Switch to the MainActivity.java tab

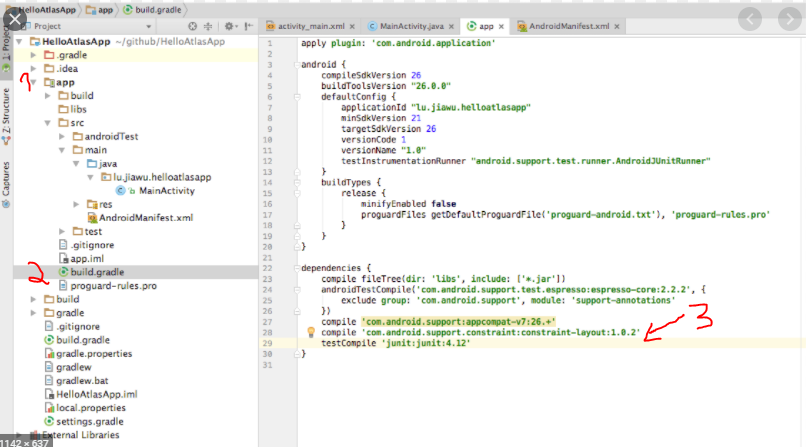pyautogui.click(x=413, y=26)
